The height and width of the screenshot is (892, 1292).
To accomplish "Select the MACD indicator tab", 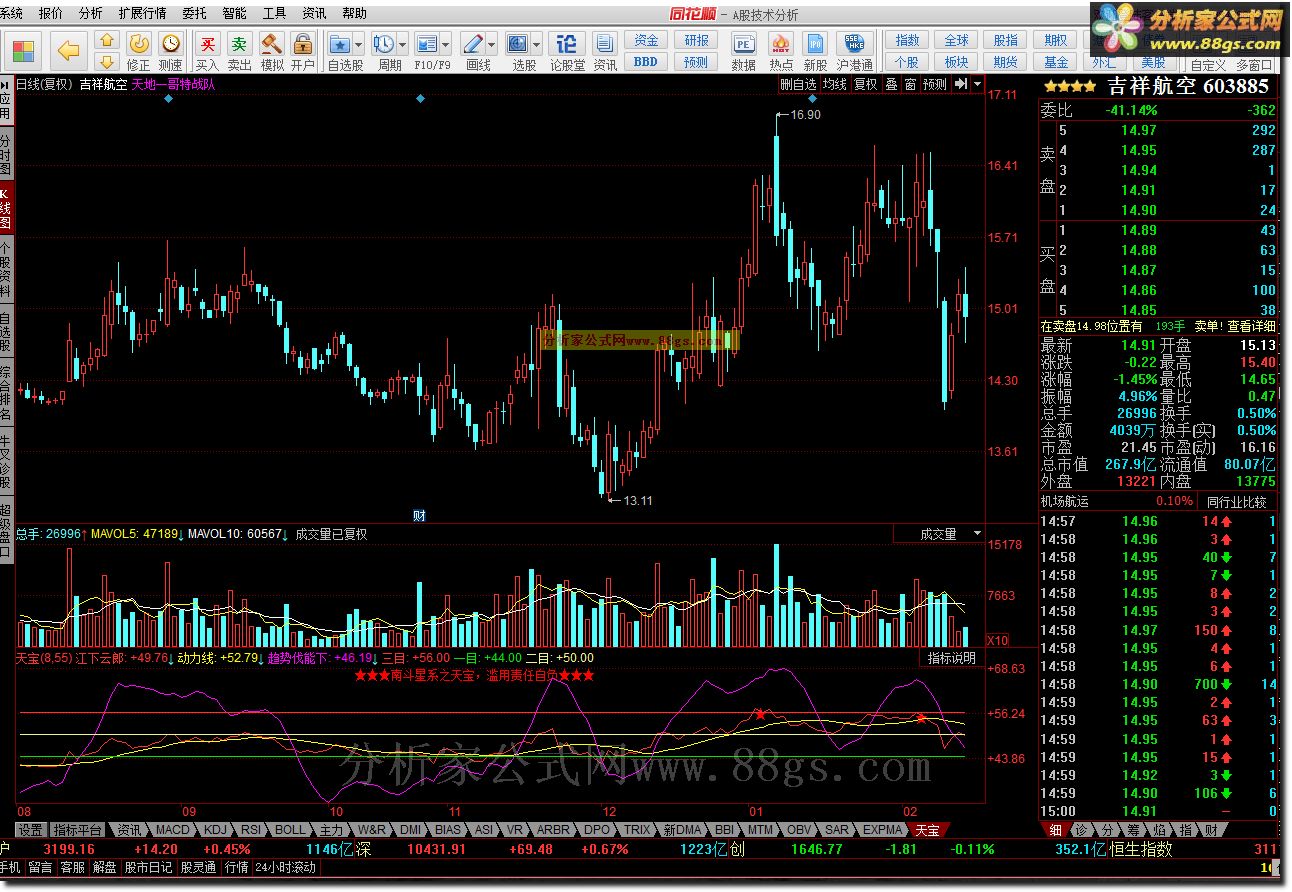I will coord(172,830).
